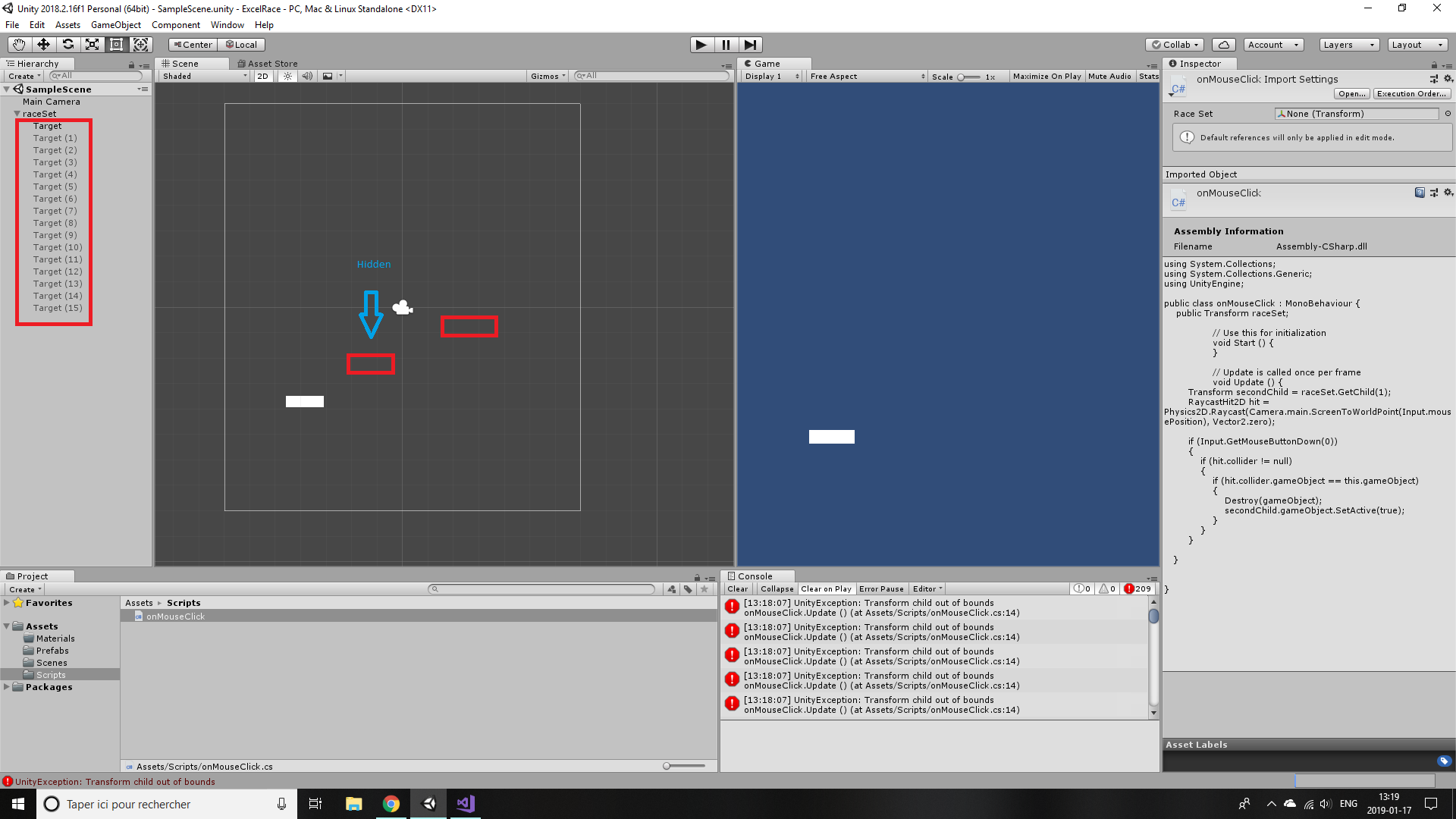Expand the Packages folder
The width and height of the screenshot is (1456, 819).
click(7, 687)
